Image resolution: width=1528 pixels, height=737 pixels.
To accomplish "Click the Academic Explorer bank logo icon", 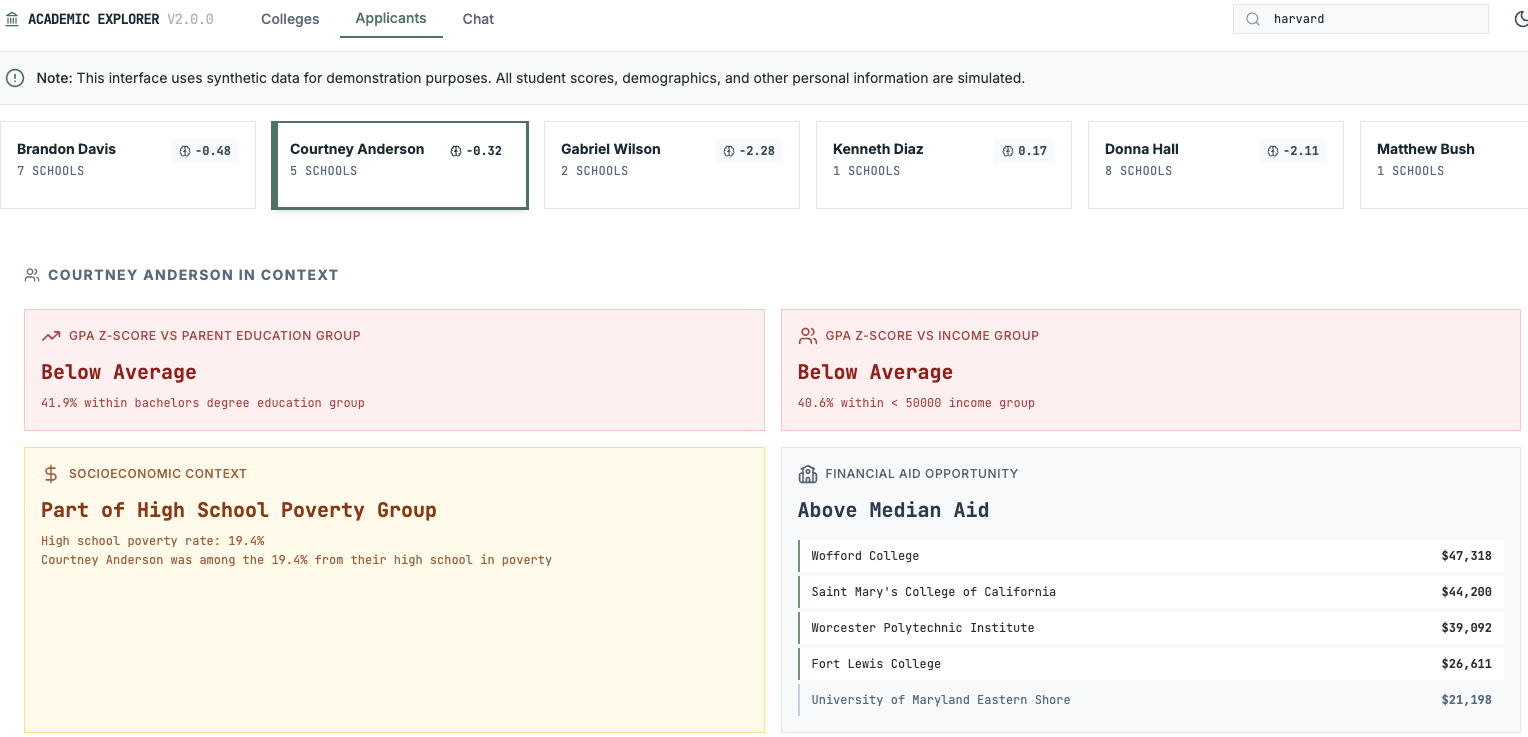I will (x=11, y=17).
